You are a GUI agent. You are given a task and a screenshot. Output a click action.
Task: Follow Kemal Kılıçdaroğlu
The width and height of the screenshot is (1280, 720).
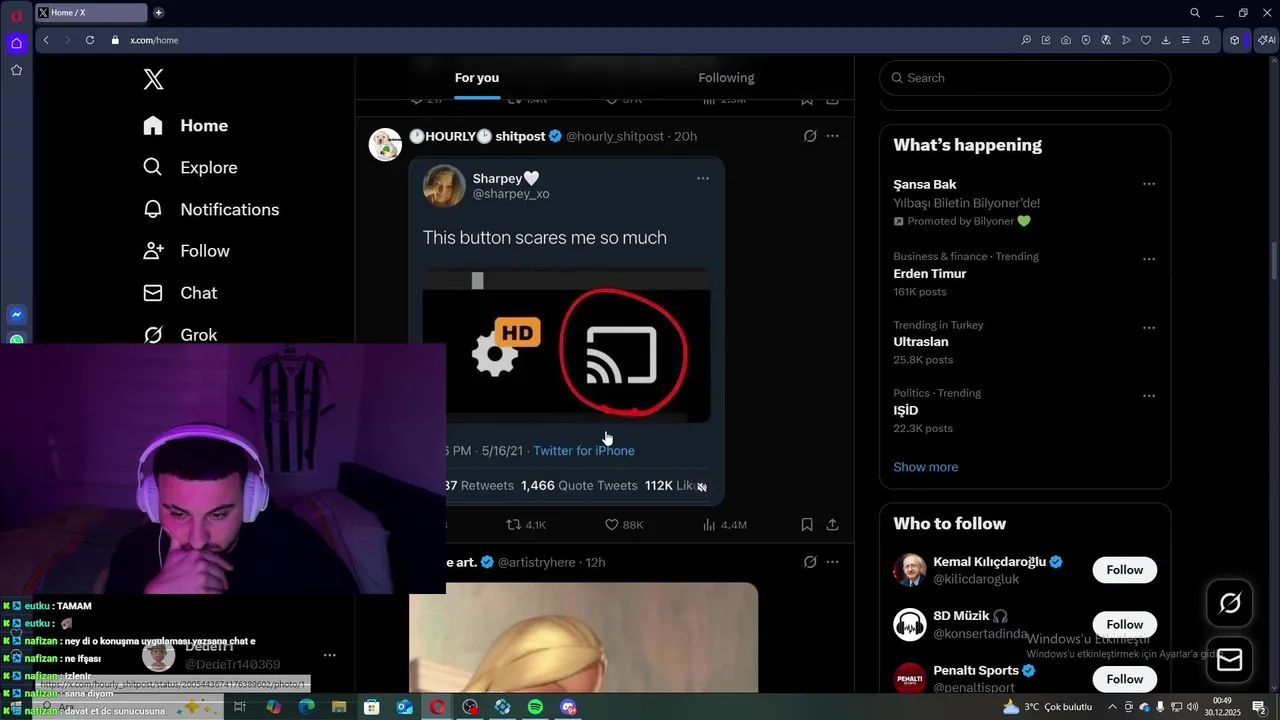click(1125, 570)
